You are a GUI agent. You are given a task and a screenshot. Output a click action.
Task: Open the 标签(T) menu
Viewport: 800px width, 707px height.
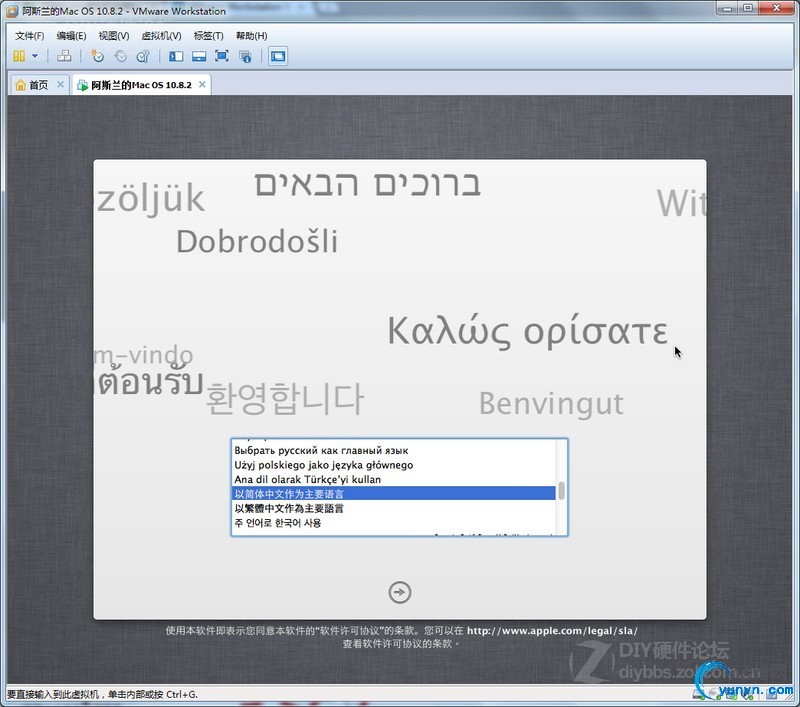[x=208, y=36]
